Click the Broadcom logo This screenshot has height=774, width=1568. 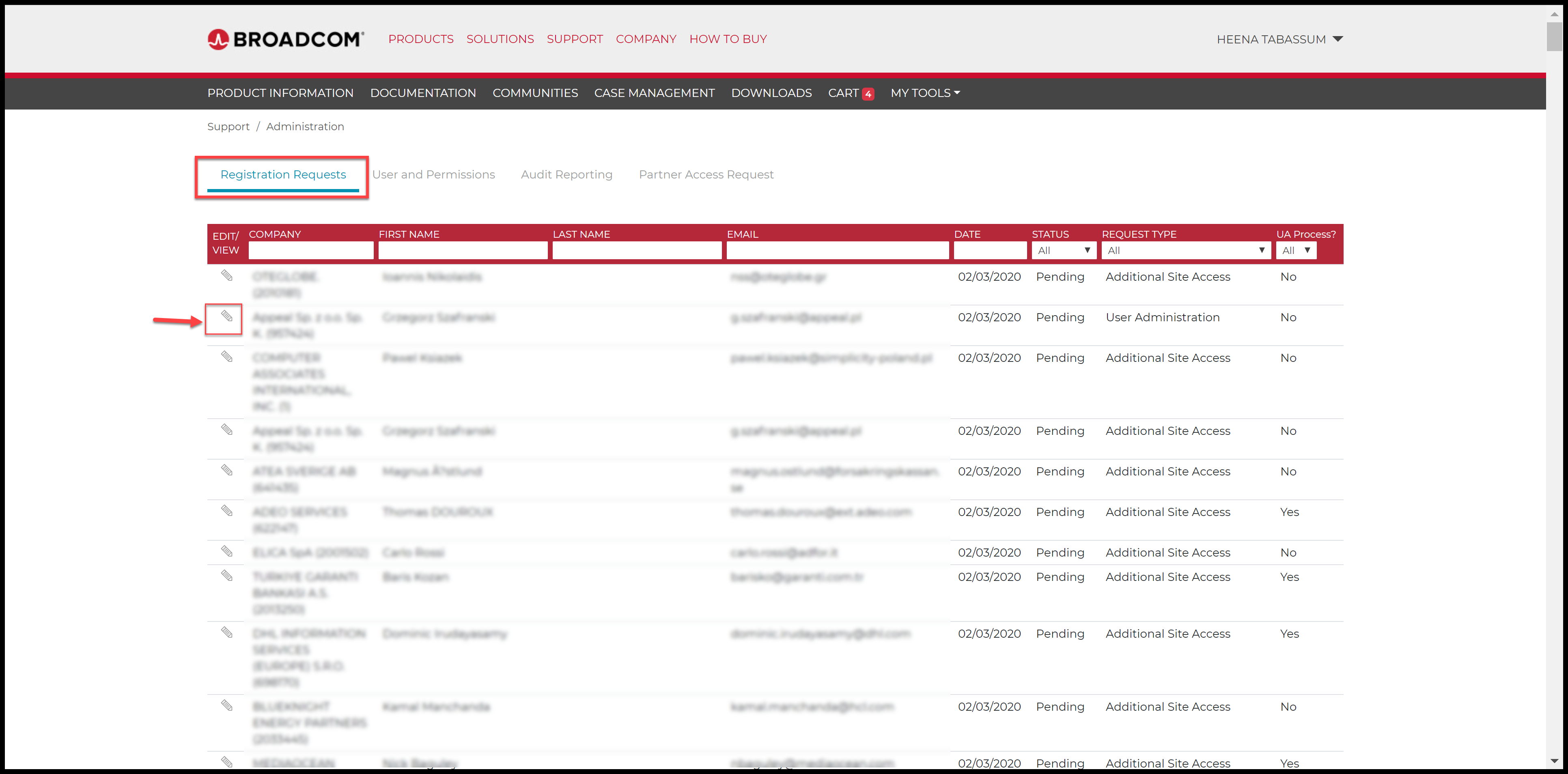[286, 39]
